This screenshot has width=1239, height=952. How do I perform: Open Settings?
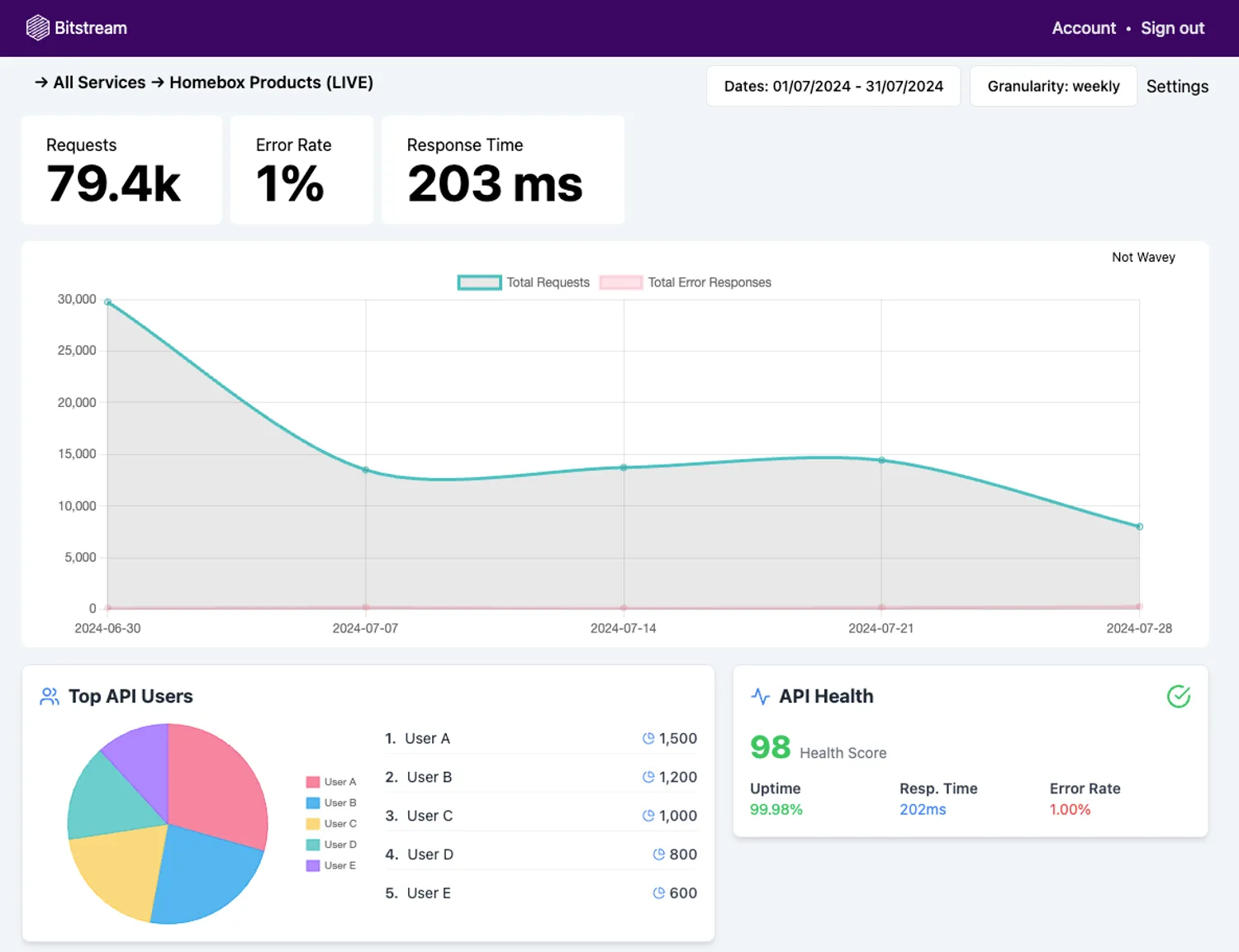(x=1177, y=87)
